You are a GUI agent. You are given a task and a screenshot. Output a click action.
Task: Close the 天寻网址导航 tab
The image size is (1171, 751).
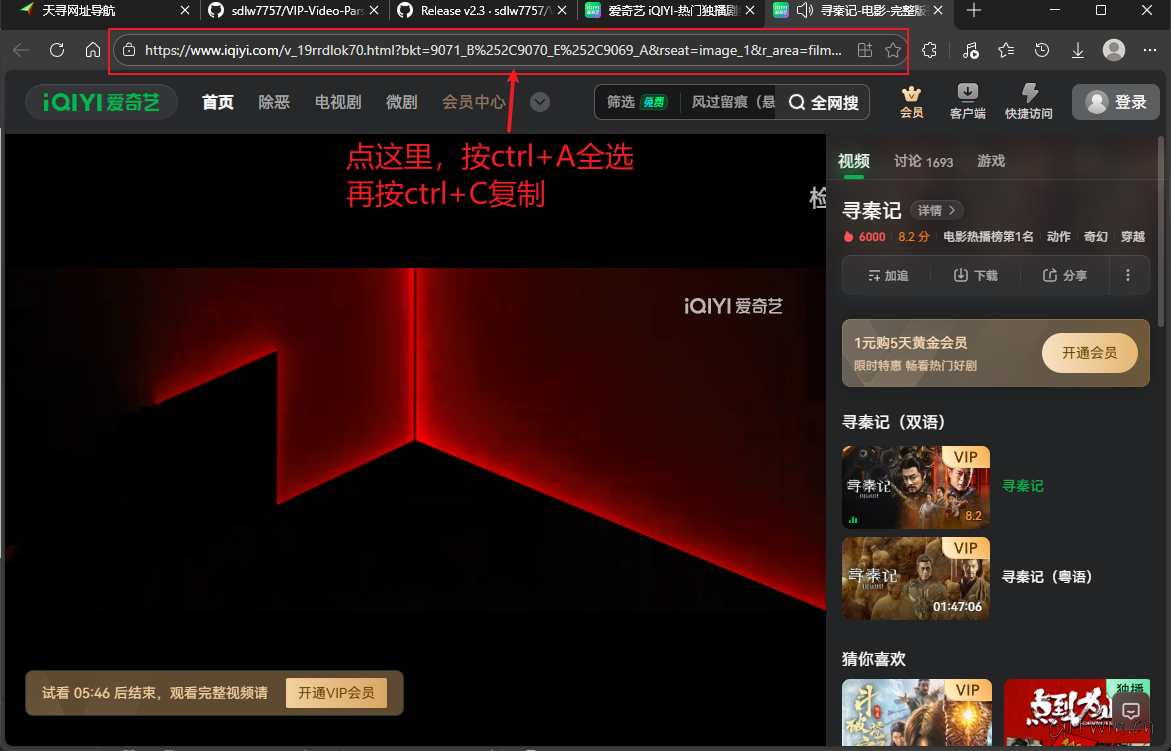pyautogui.click(x=185, y=10)
